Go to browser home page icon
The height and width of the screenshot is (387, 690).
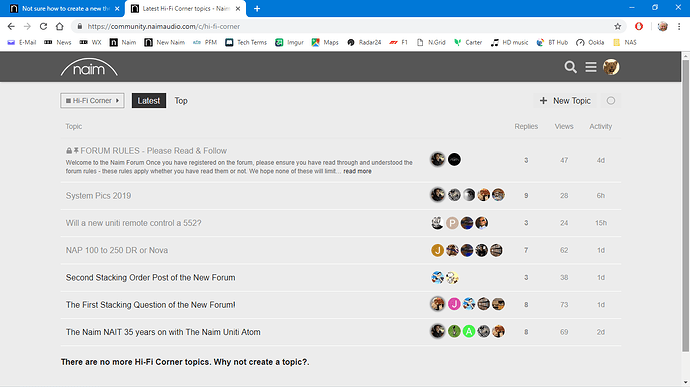pos(59,26)
